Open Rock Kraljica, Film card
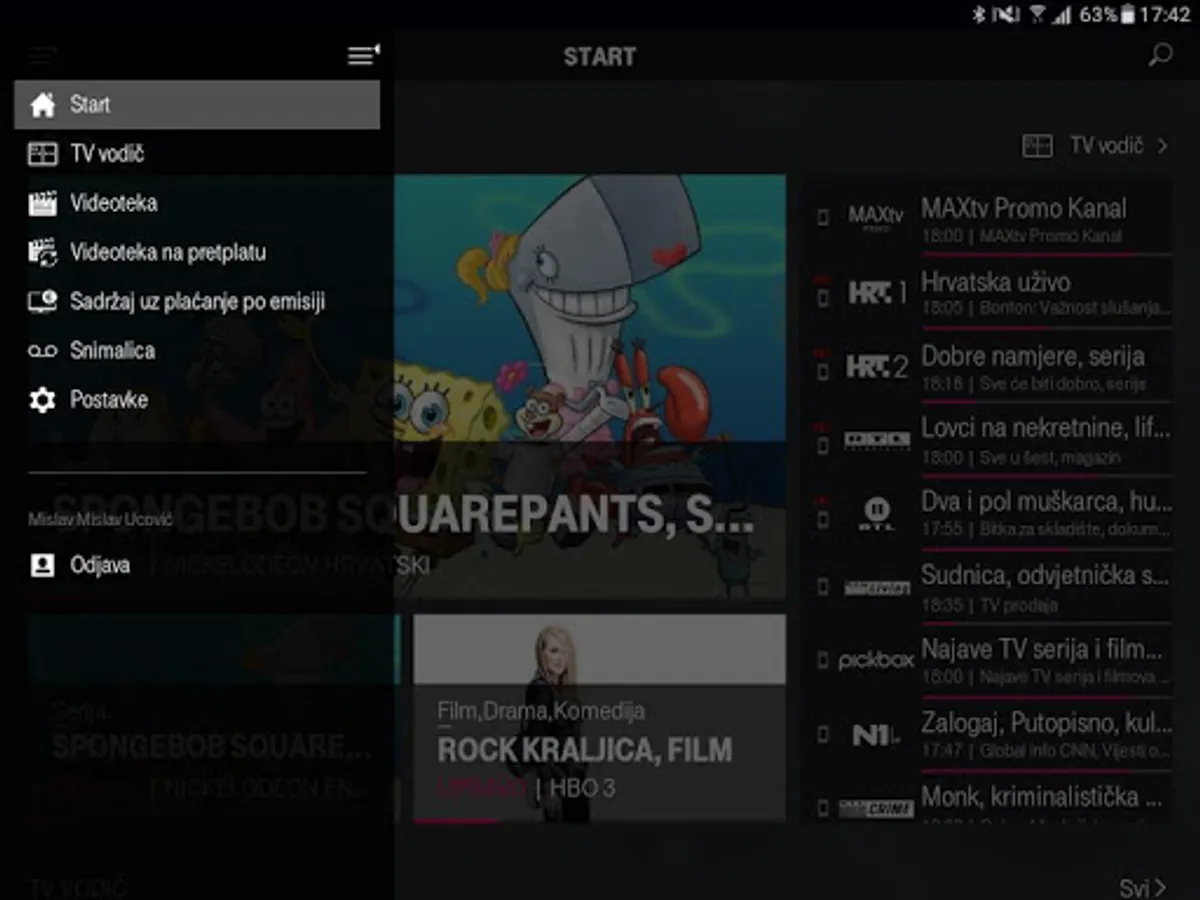 coord(600,719)
